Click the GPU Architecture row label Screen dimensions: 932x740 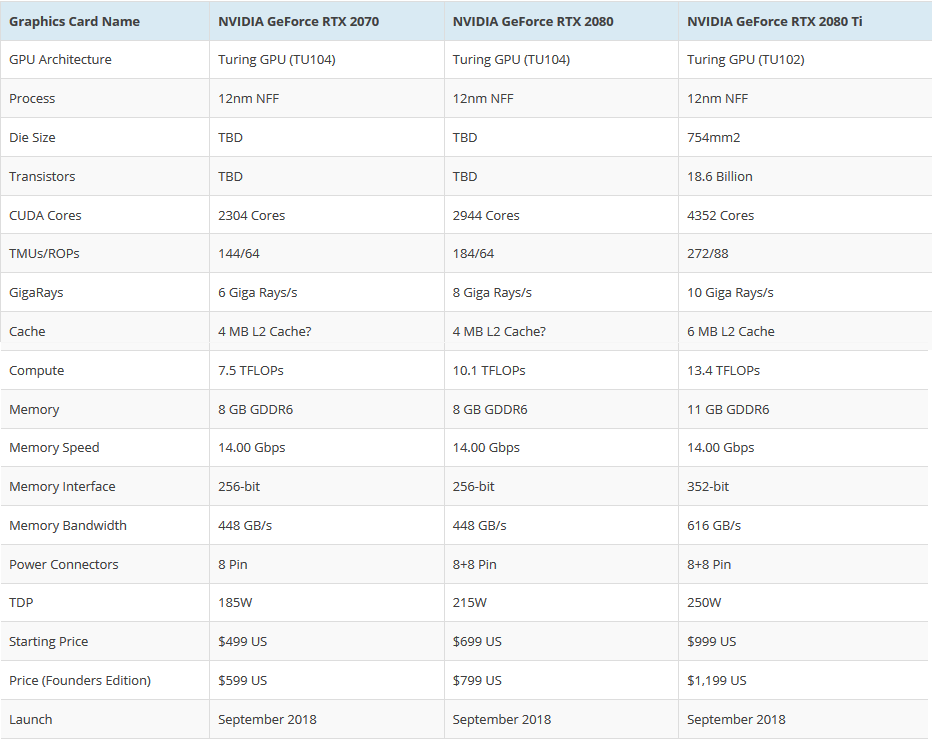coord(60,59)
